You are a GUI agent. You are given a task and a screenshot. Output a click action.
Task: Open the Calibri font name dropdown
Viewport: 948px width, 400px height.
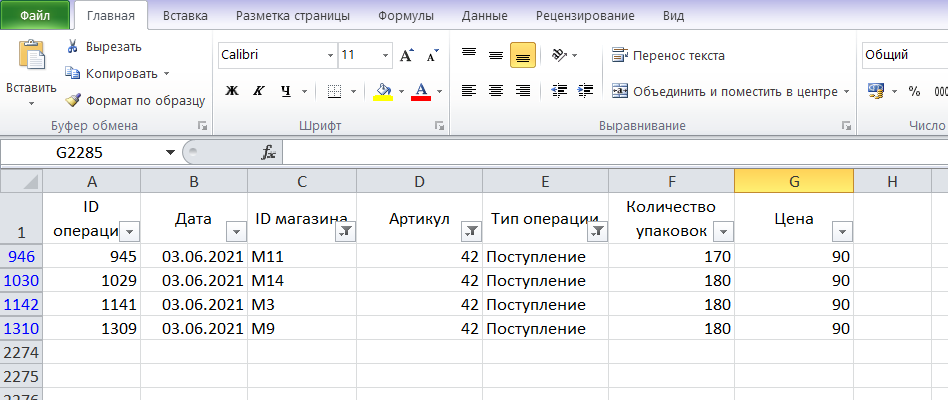pyautogui.click(x=331, y=56)
